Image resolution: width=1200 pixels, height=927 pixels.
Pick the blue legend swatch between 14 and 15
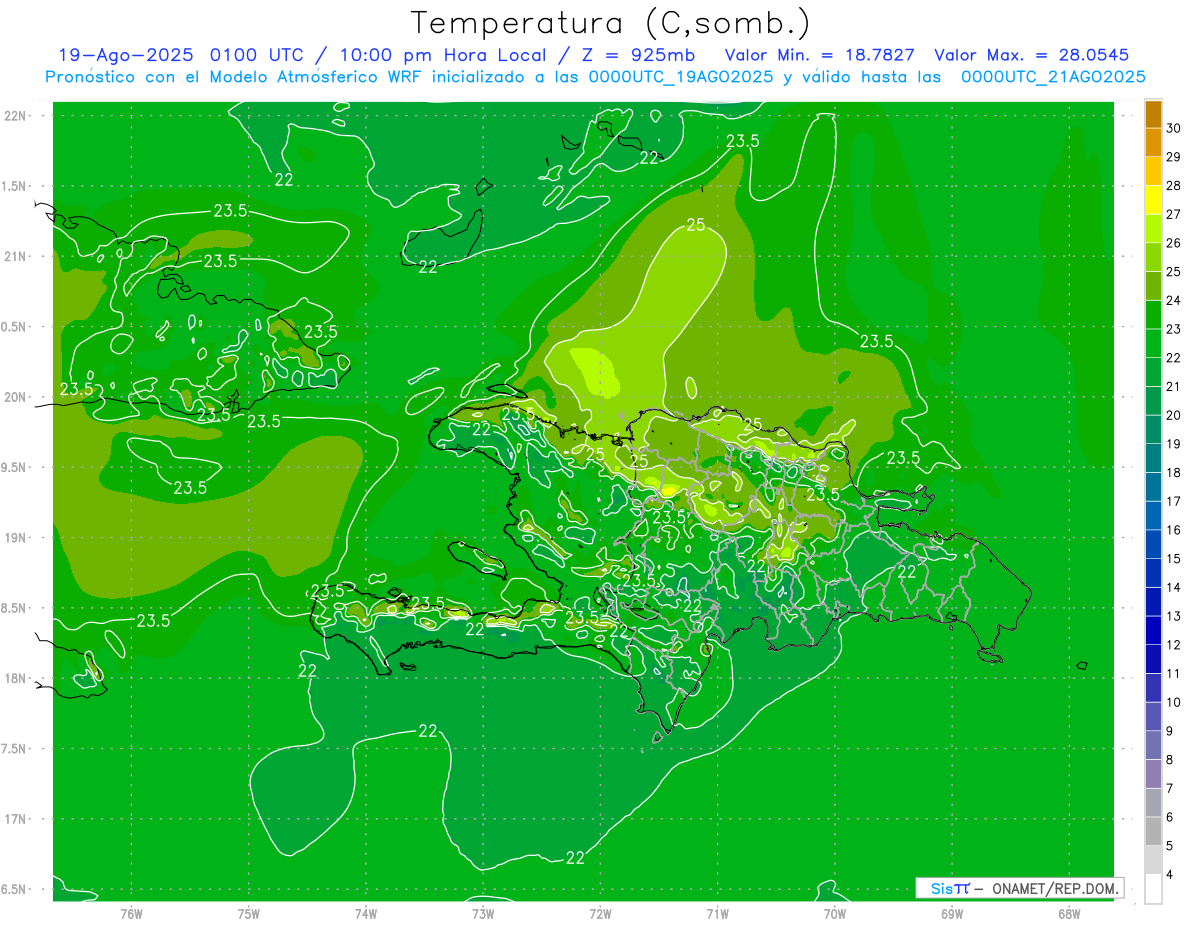(1153, 573)
